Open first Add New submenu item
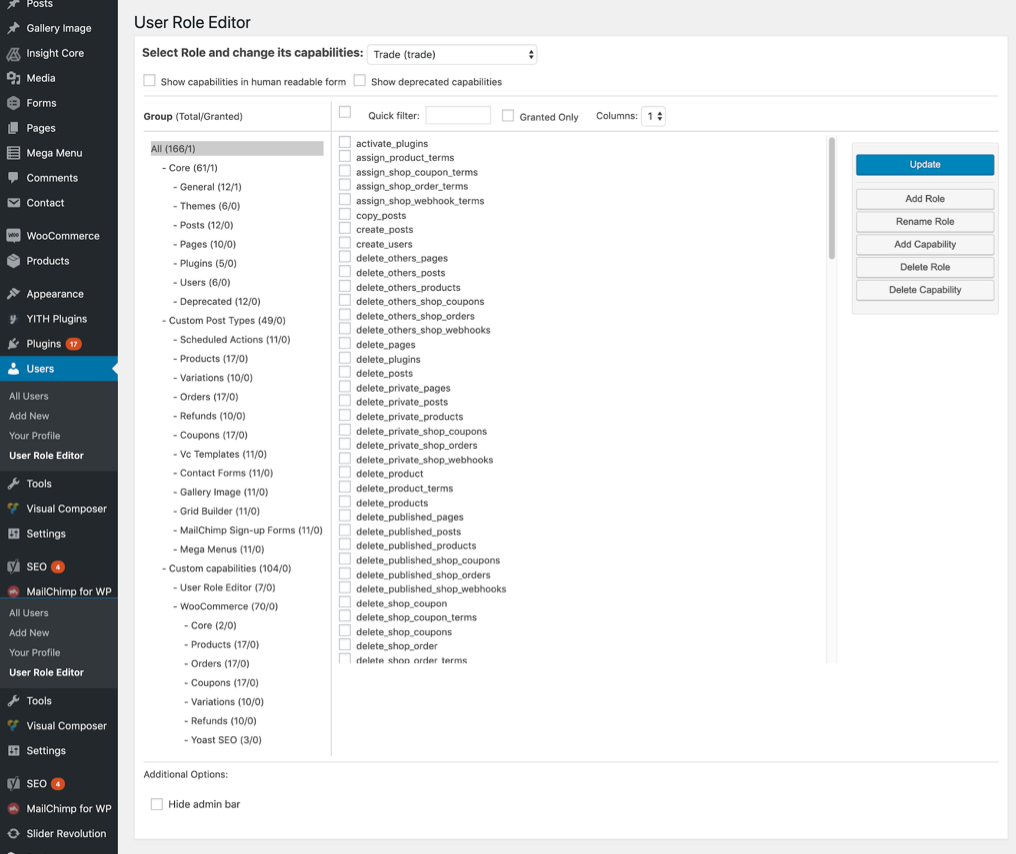 (29, 416)
